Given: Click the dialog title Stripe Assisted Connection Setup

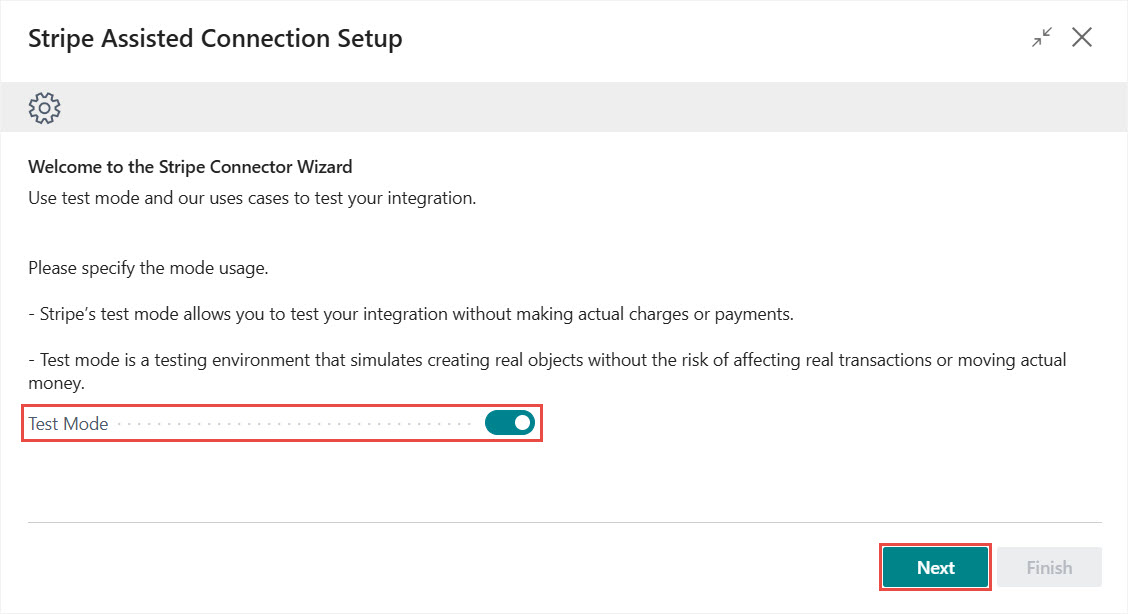Looking at the screenshot, I should (x=215, y=39).
